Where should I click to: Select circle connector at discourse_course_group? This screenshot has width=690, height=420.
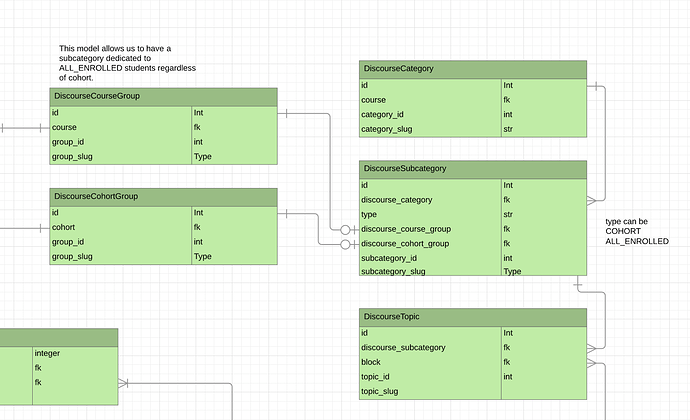tap(345, 229)
